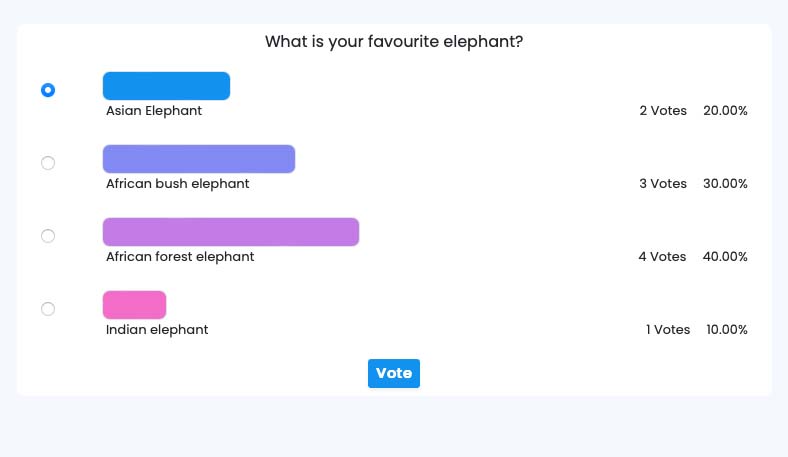Click the 3 Votes count

pos(663,184)
